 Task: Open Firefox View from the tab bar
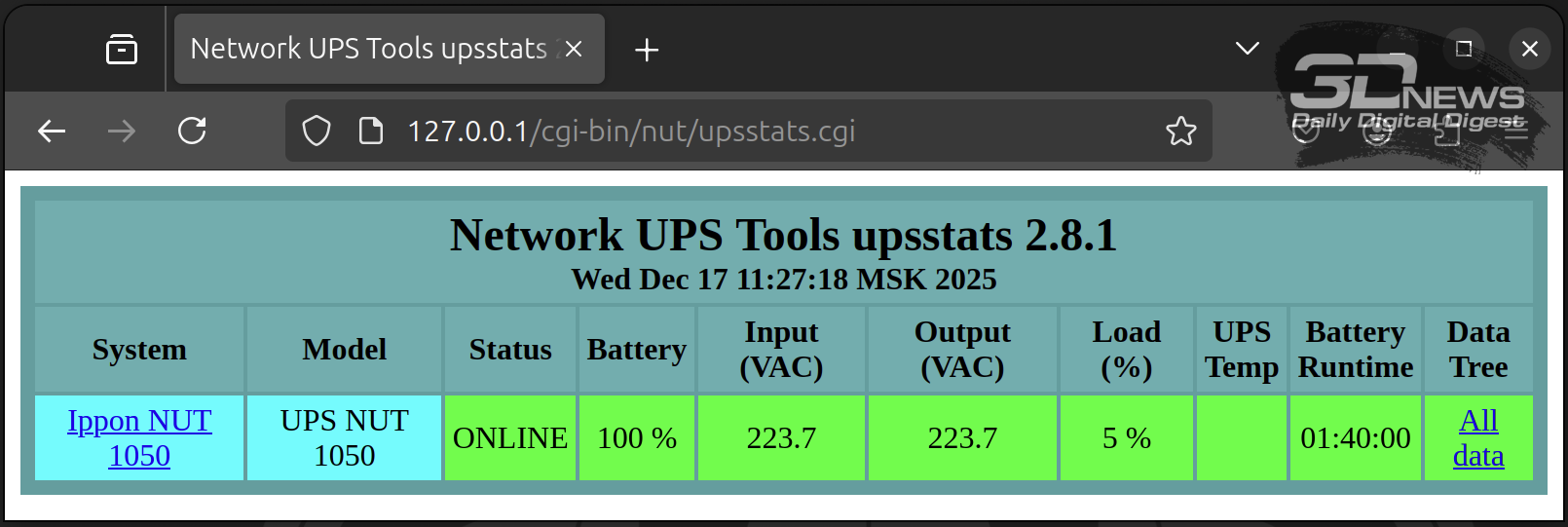(122, 49)
